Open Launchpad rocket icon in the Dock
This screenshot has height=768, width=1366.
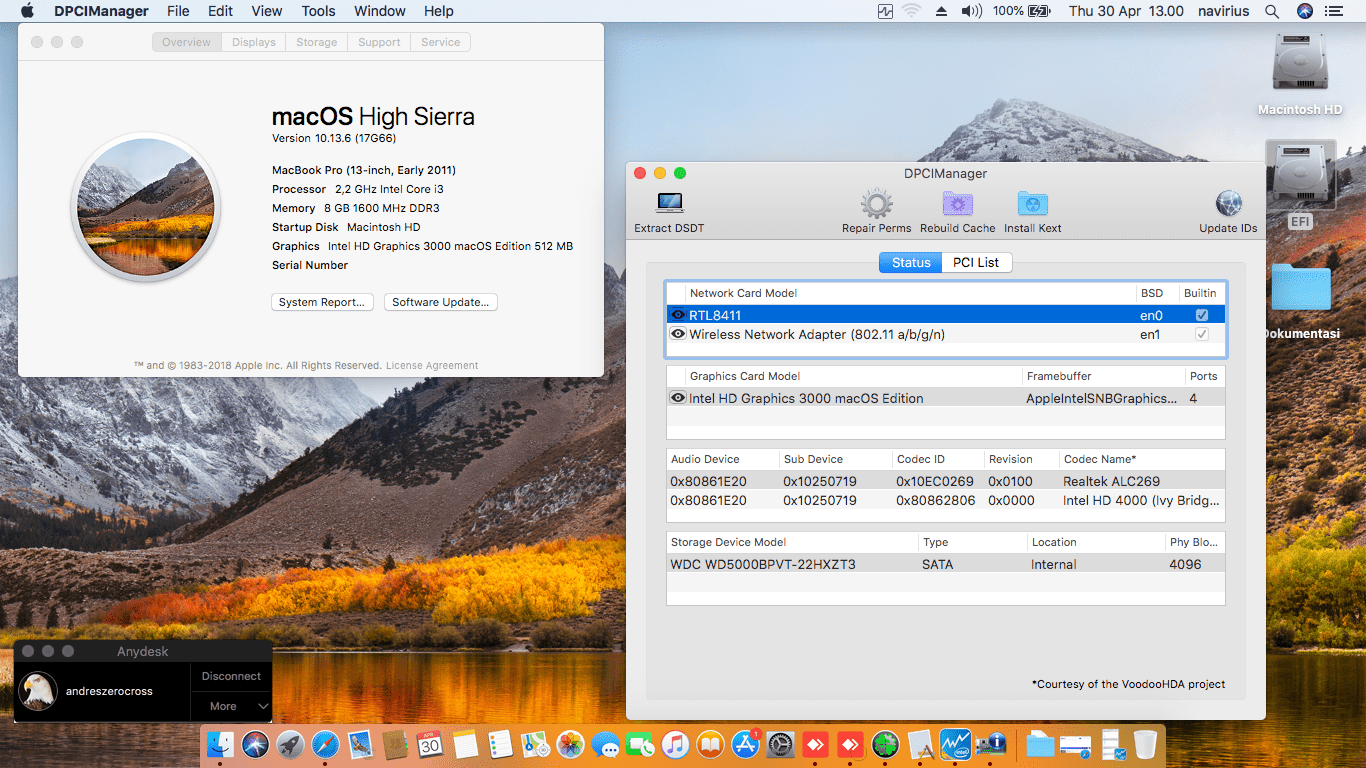point(290,744)
